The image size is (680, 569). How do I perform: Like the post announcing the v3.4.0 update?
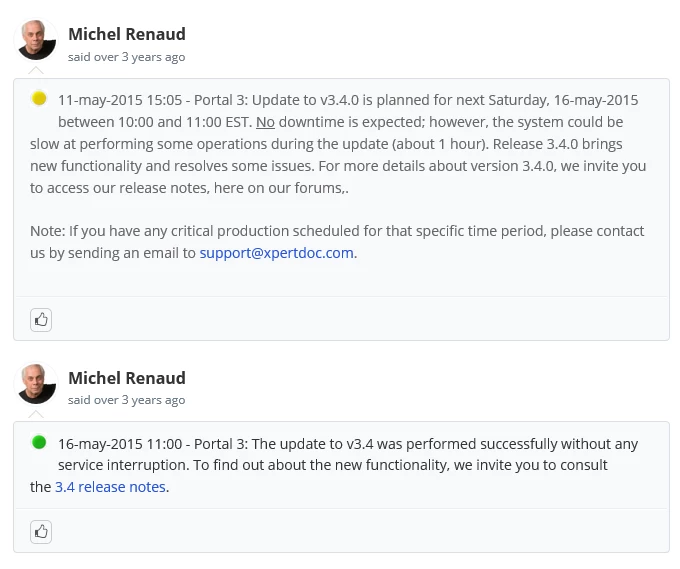click(41, 320)
